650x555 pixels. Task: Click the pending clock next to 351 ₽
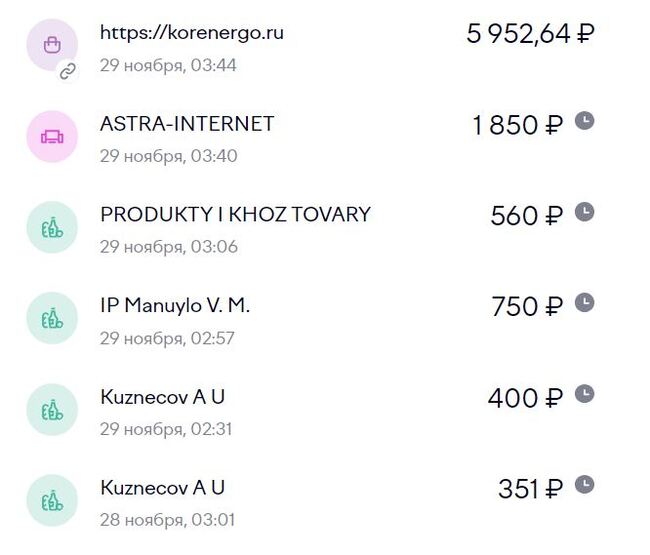click(x=585, y=485)
